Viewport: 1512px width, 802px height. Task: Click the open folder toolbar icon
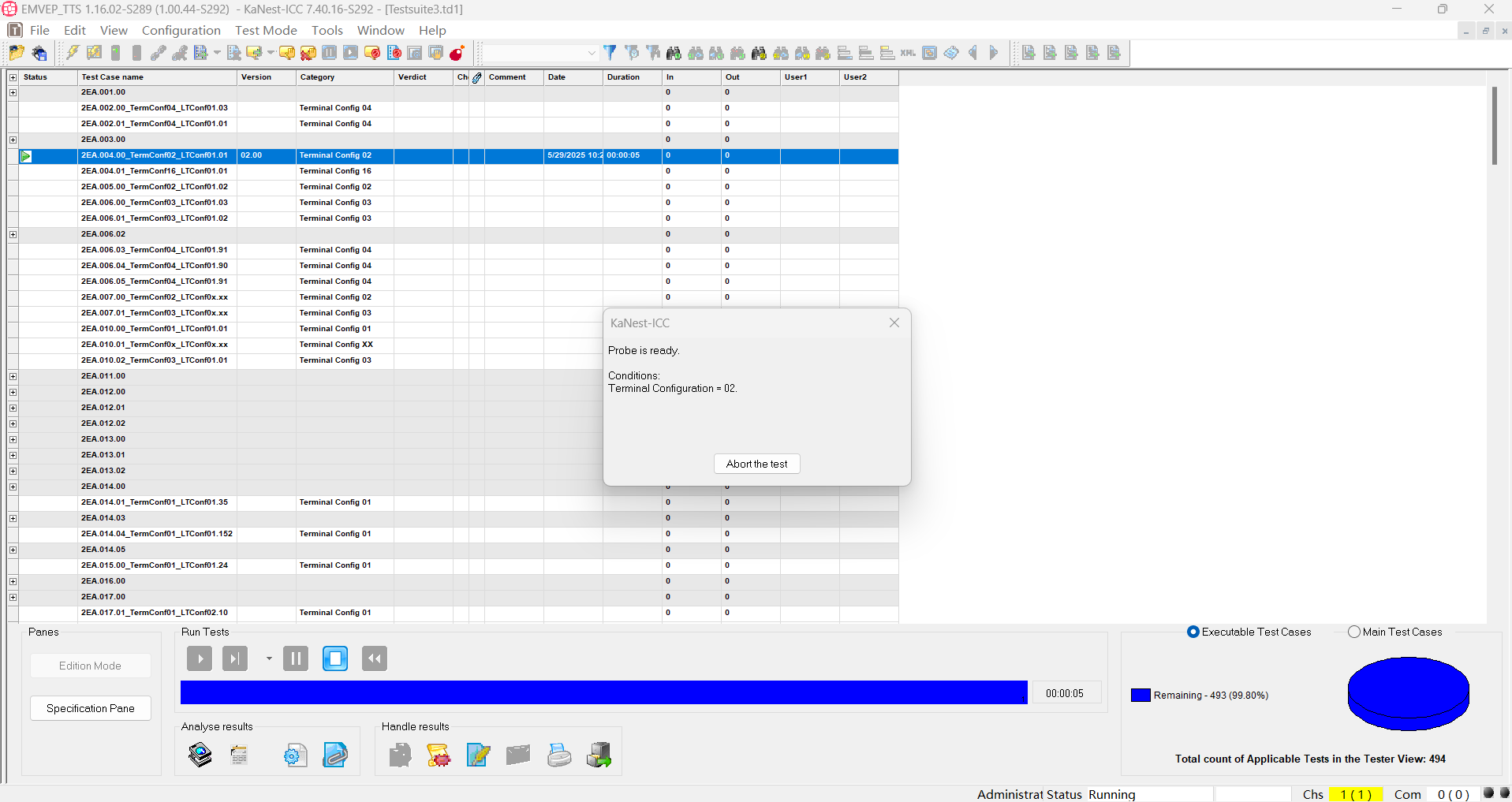pos(16,53)
